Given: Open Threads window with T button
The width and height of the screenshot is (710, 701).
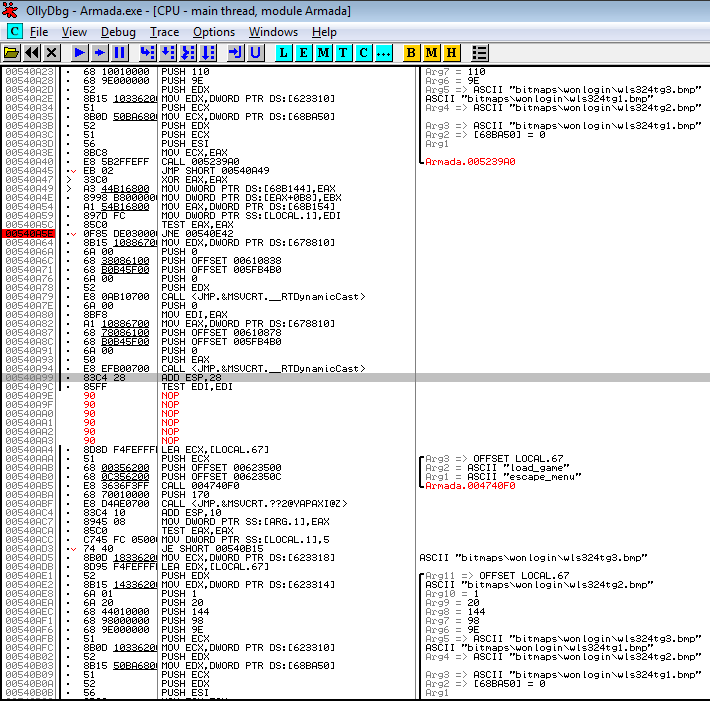Looking at the screenshot, I should 343,53.
